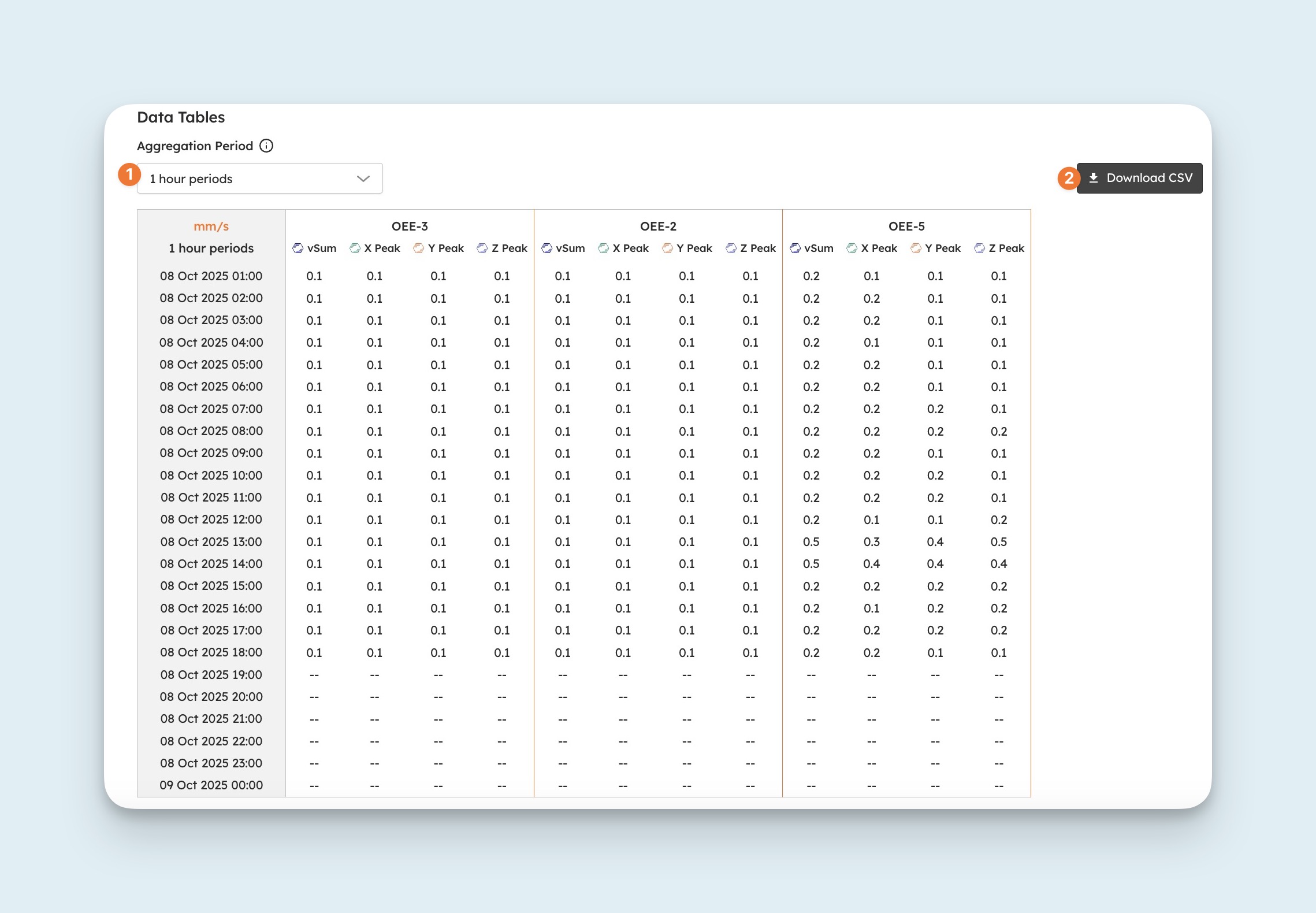
Task: Click the OEE-2 vSum column label
Action: [x=570, y=248]
